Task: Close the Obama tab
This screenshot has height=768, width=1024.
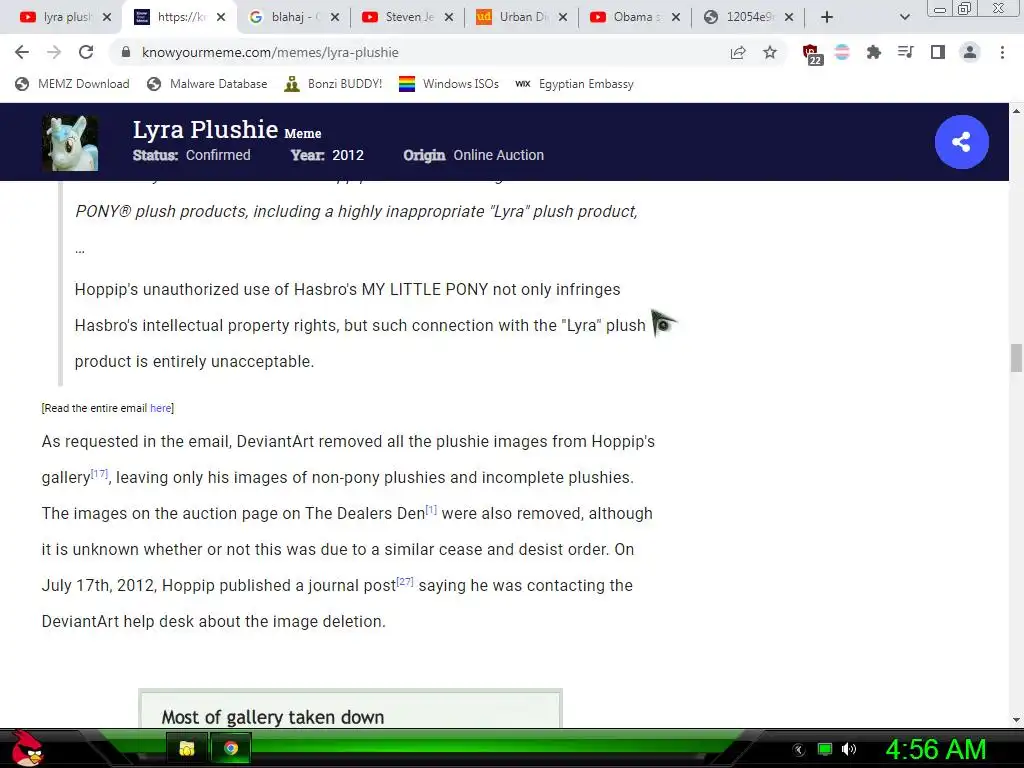Action: pyautogui.click(x=677, y=17)
